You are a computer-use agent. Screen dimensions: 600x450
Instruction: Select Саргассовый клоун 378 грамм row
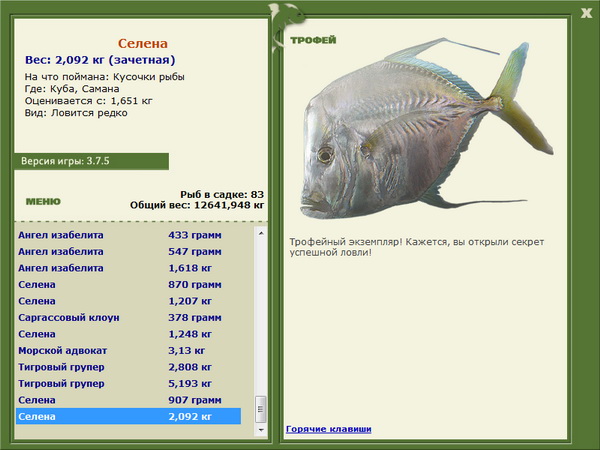pyautogui.click(x=128, y=317)
